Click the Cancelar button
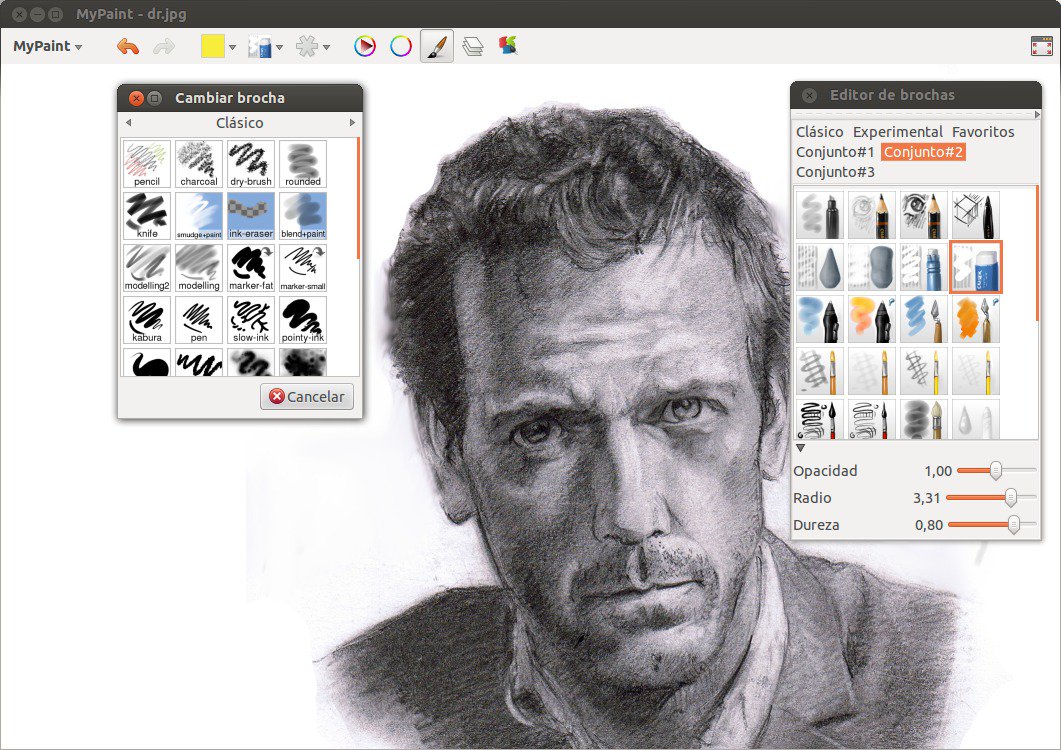The width and height of the screenshot is (1061, 750). click(307, 397)
